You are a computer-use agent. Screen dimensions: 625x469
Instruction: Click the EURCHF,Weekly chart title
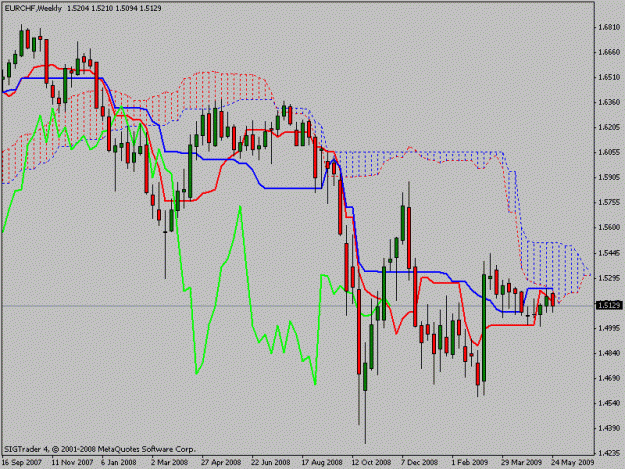[33, 8]
